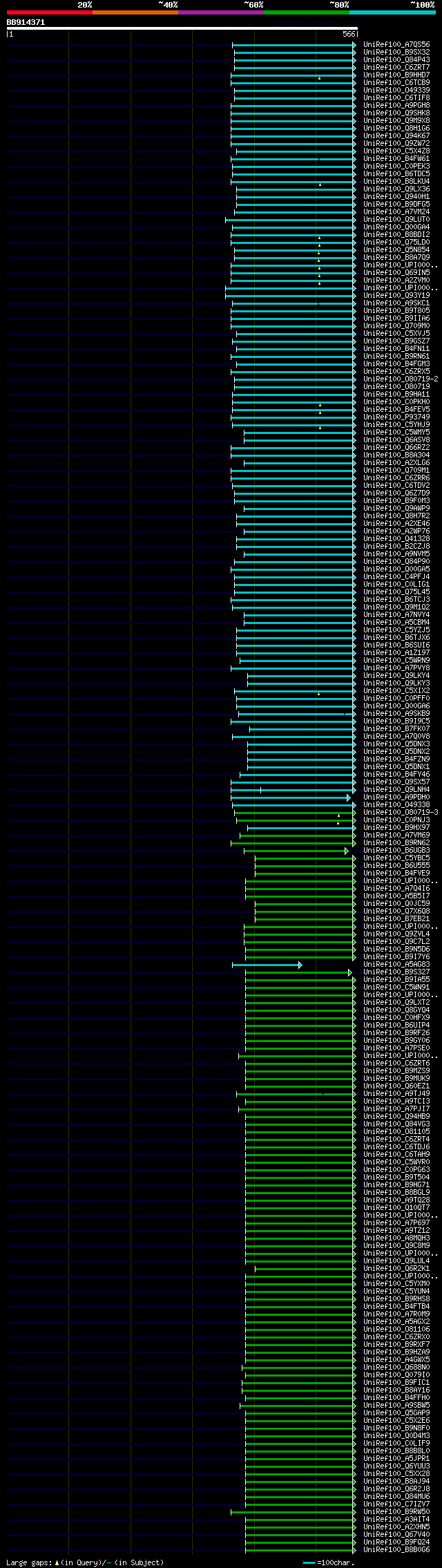Image resolution: width=442 pixels, height=1568 pixels.
Task: Click the purple ~60% identity legend bar
Action: [221, 12]
